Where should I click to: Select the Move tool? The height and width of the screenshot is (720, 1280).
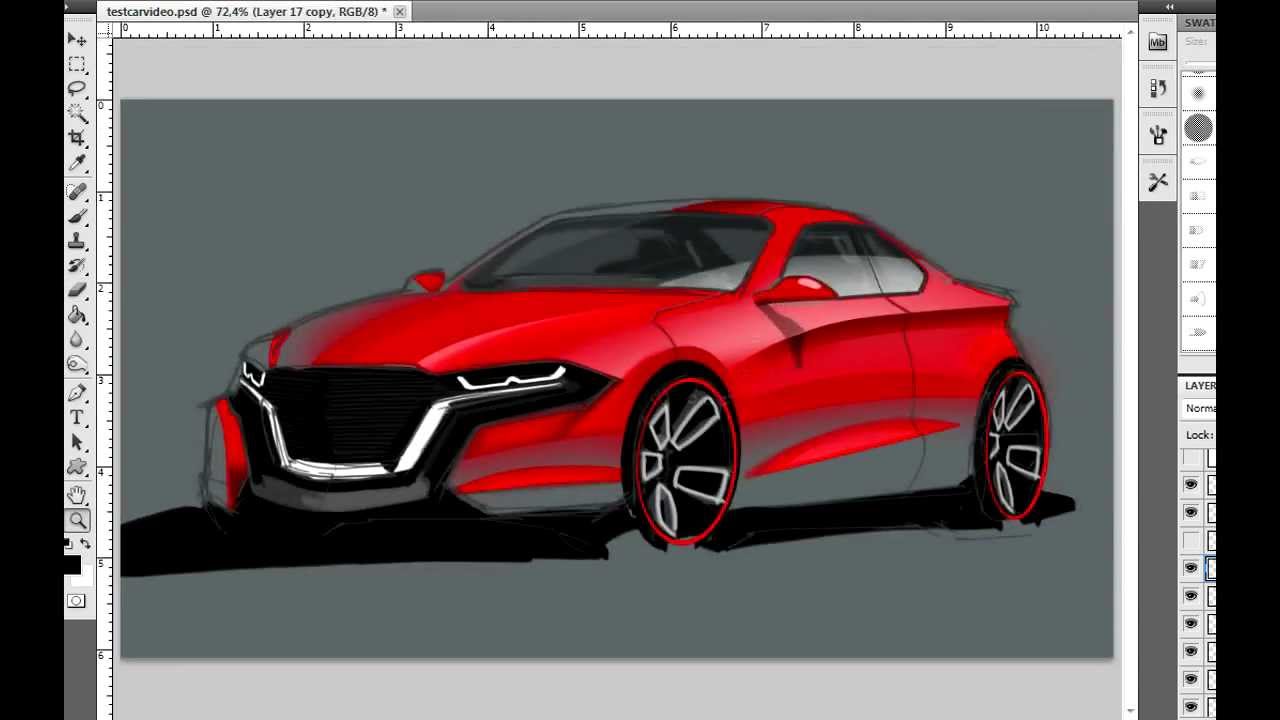[x=77, y=39]
